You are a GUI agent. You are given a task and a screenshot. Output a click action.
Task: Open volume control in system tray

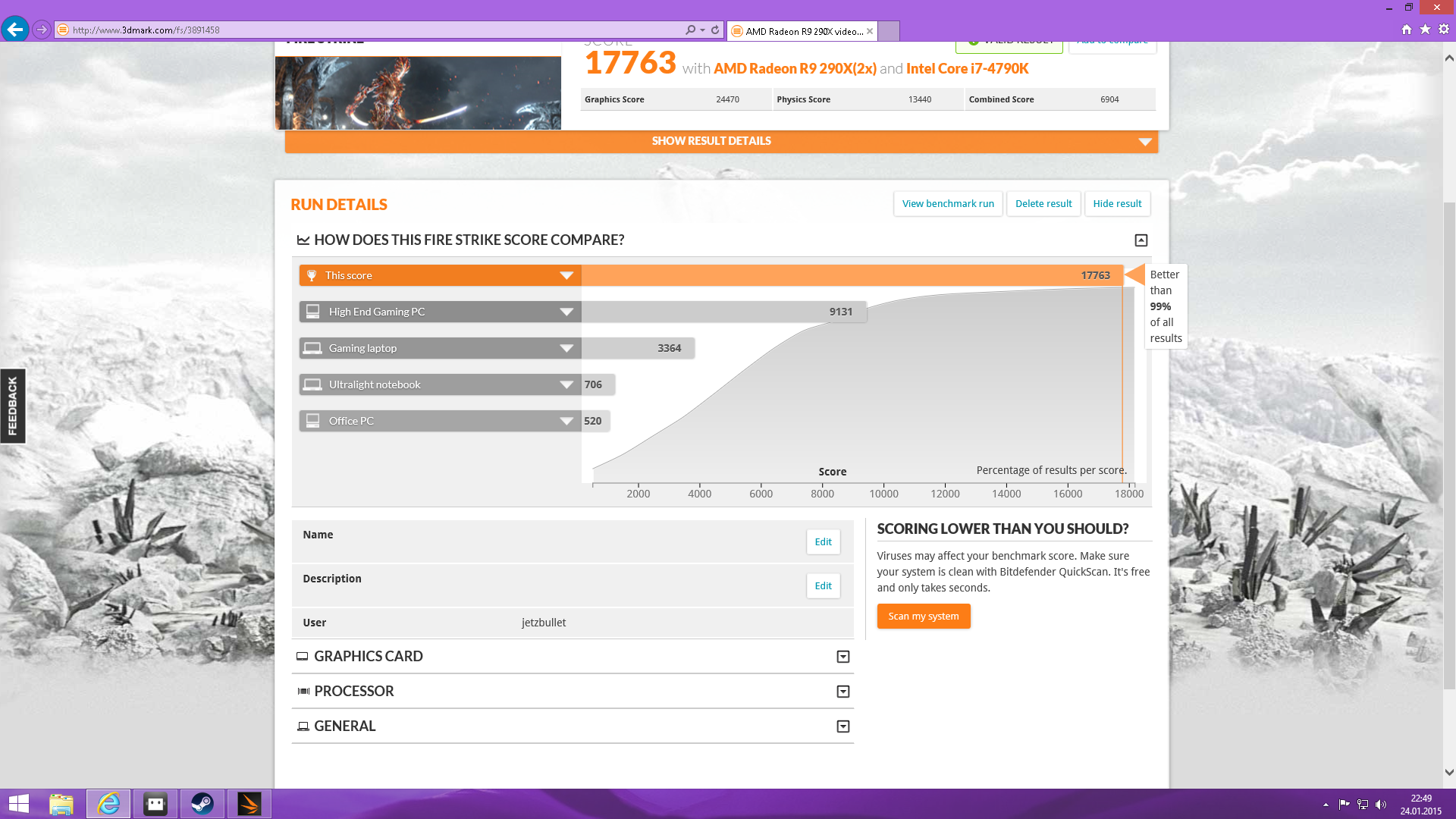pyautogui.click(x=1381, y=805)
